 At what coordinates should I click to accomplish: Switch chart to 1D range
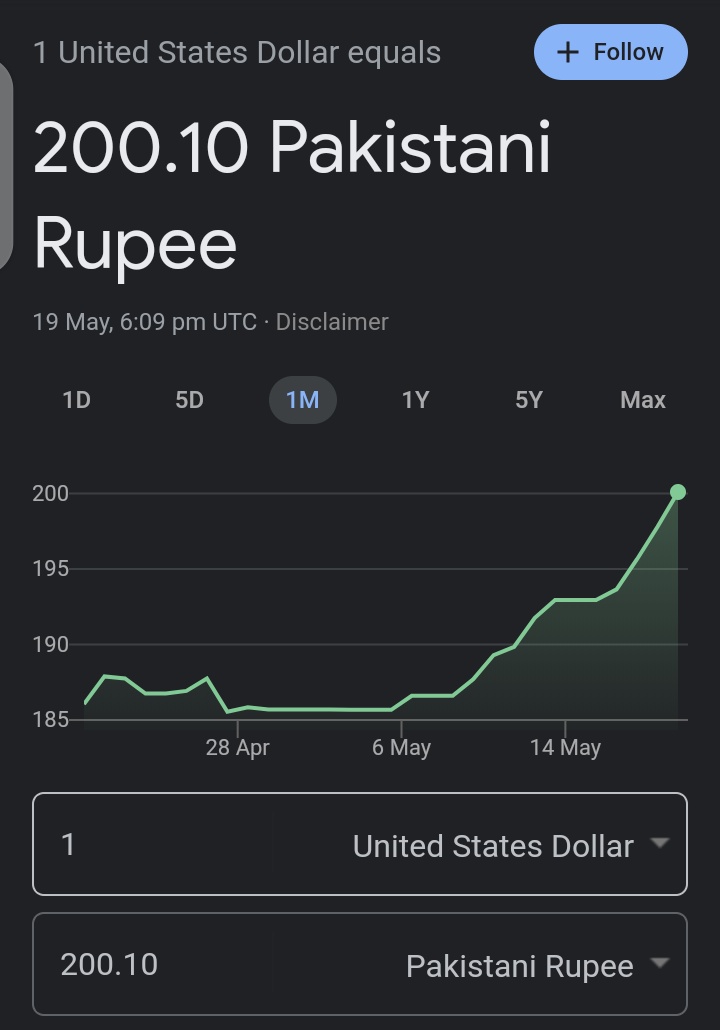[x=76, y=400]
